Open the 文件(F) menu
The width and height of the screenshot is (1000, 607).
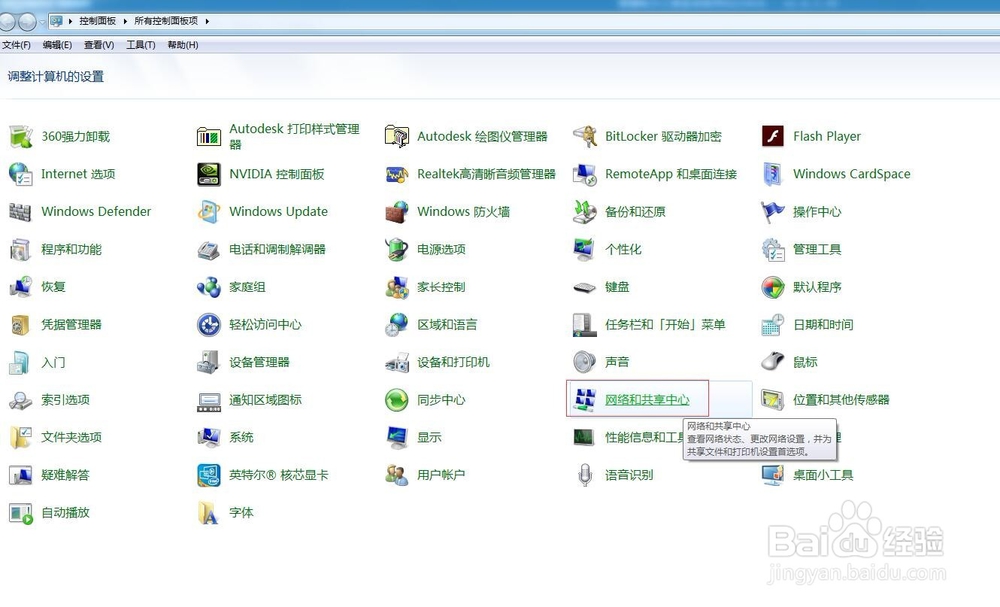click(16, 45)
